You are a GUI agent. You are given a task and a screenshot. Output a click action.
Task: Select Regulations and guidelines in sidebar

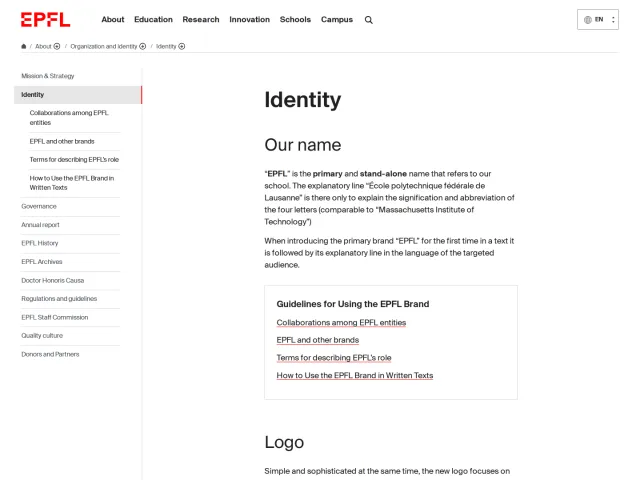[59, 299]
